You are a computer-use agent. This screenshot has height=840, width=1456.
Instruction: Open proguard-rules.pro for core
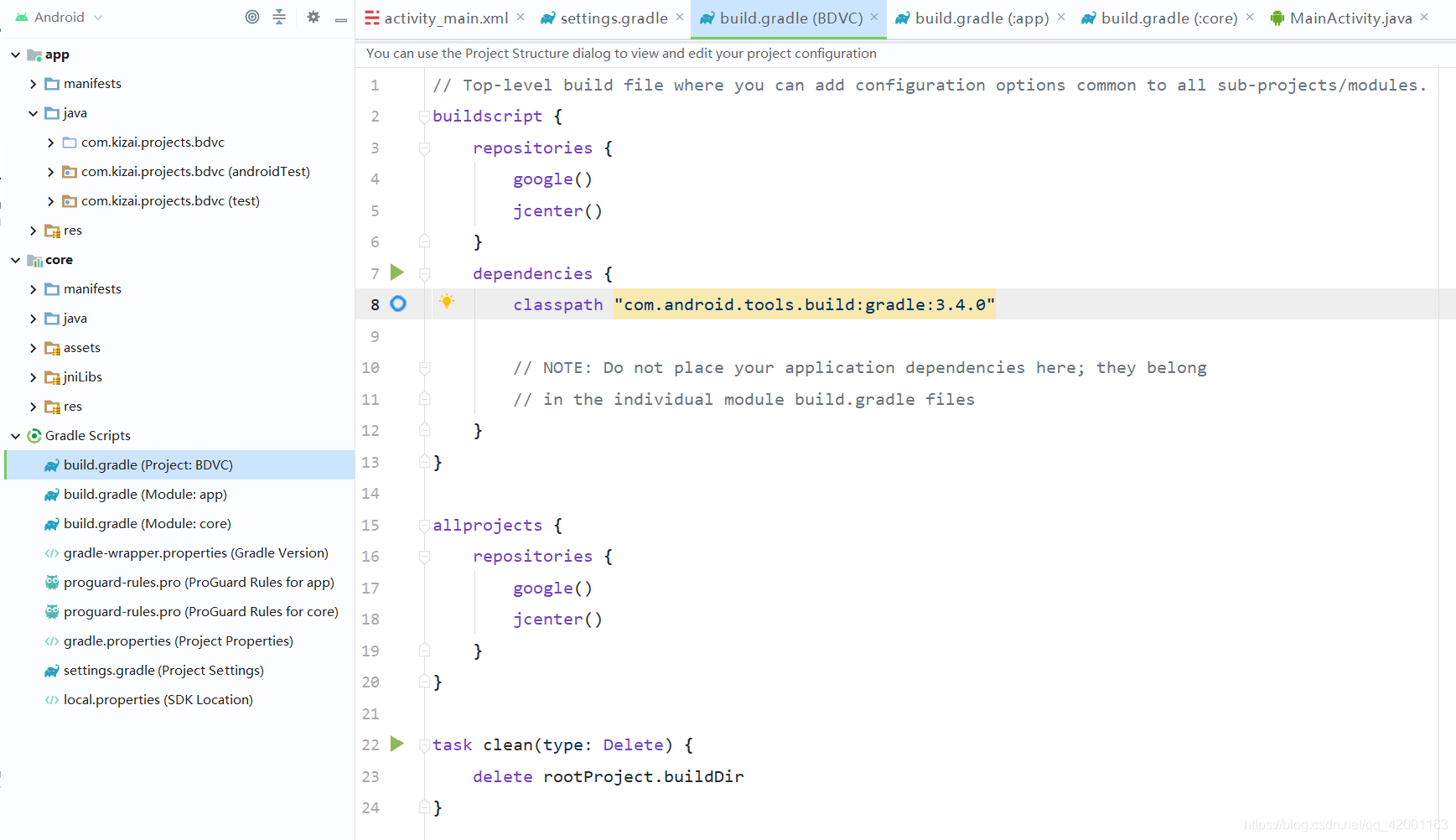pyautogui.click(x=200, y=612)
